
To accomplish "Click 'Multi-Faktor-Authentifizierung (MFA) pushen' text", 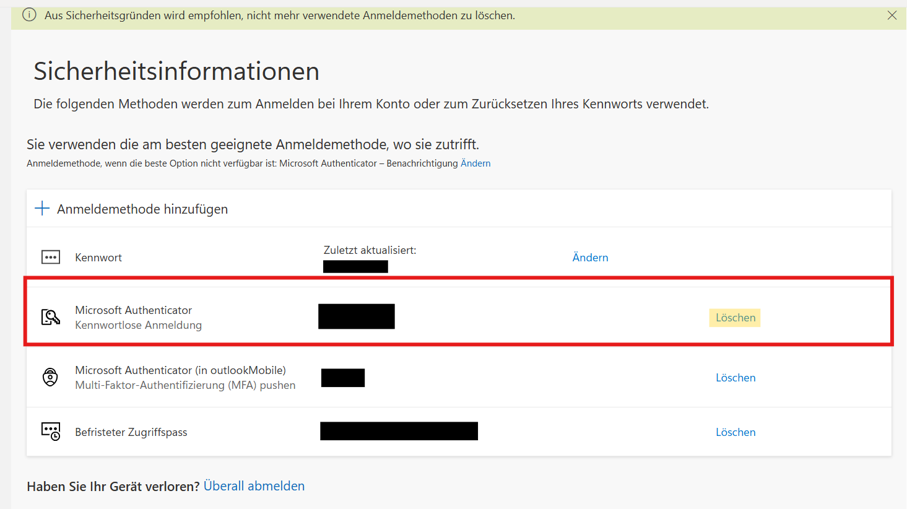I will click(x=185, y=385).
